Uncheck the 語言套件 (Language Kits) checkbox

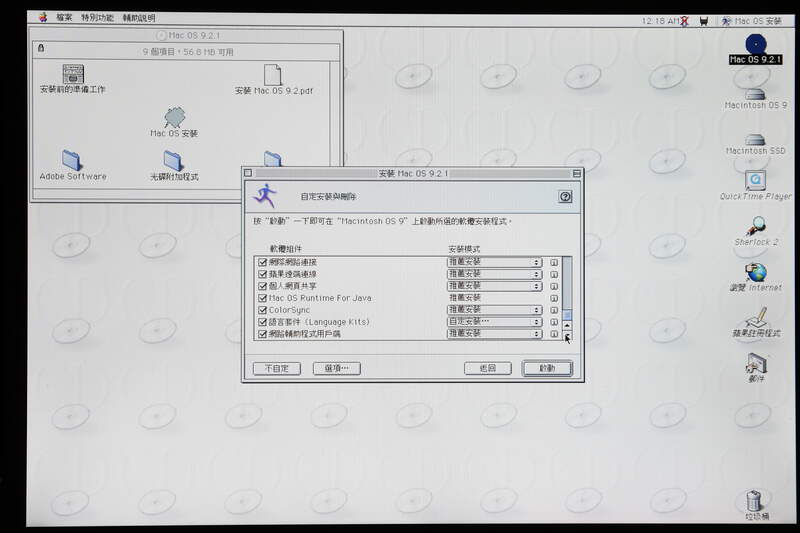(262, 322)
